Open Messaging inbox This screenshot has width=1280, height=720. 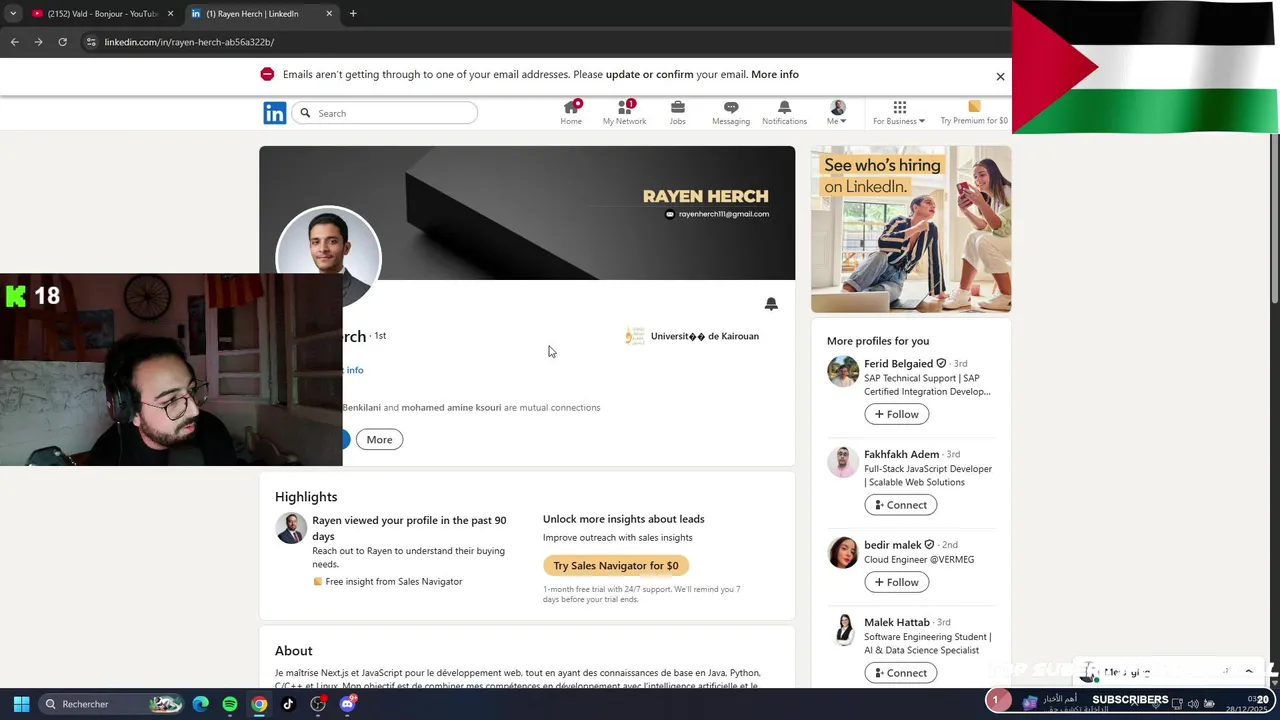click(x=731, y=113)
